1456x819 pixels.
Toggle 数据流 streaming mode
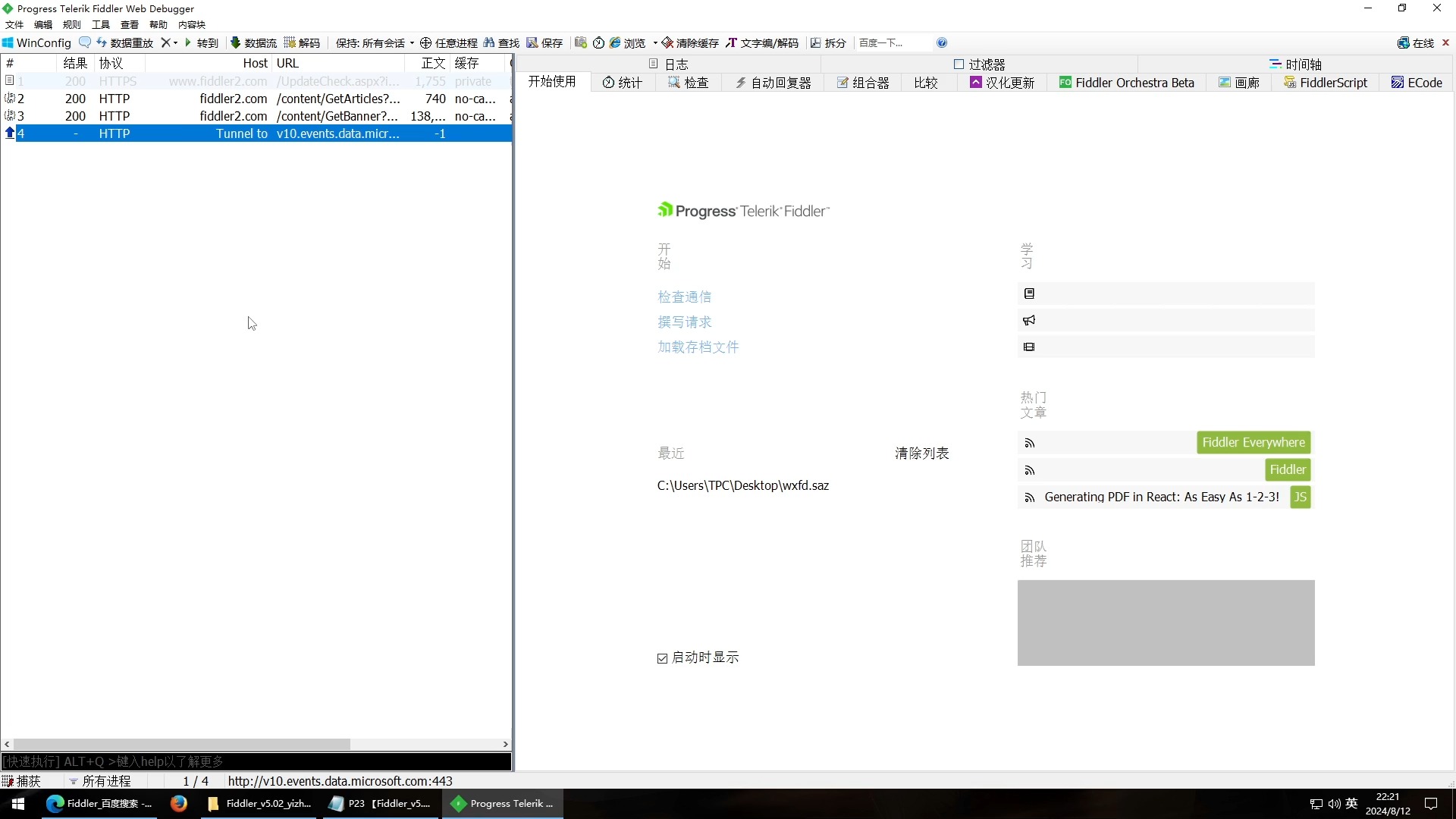253,43
